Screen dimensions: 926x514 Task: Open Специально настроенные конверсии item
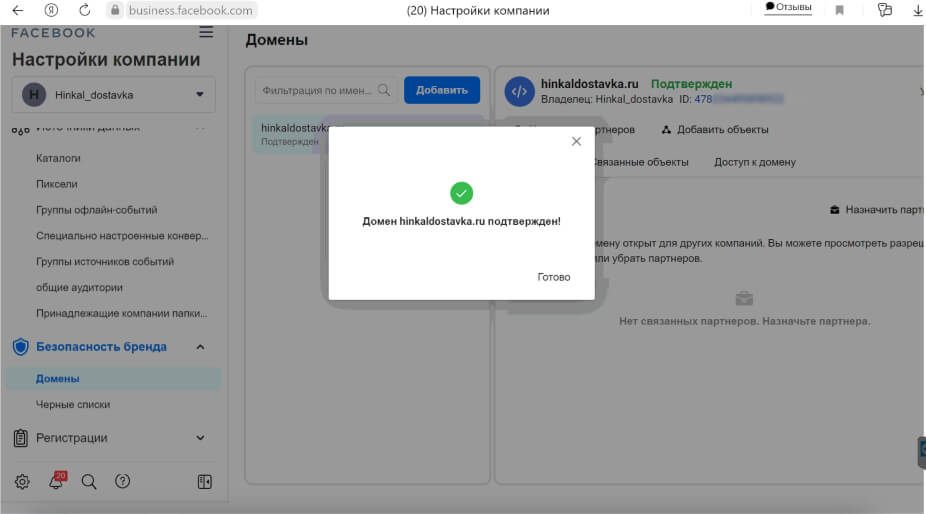(x=122, y=236)
